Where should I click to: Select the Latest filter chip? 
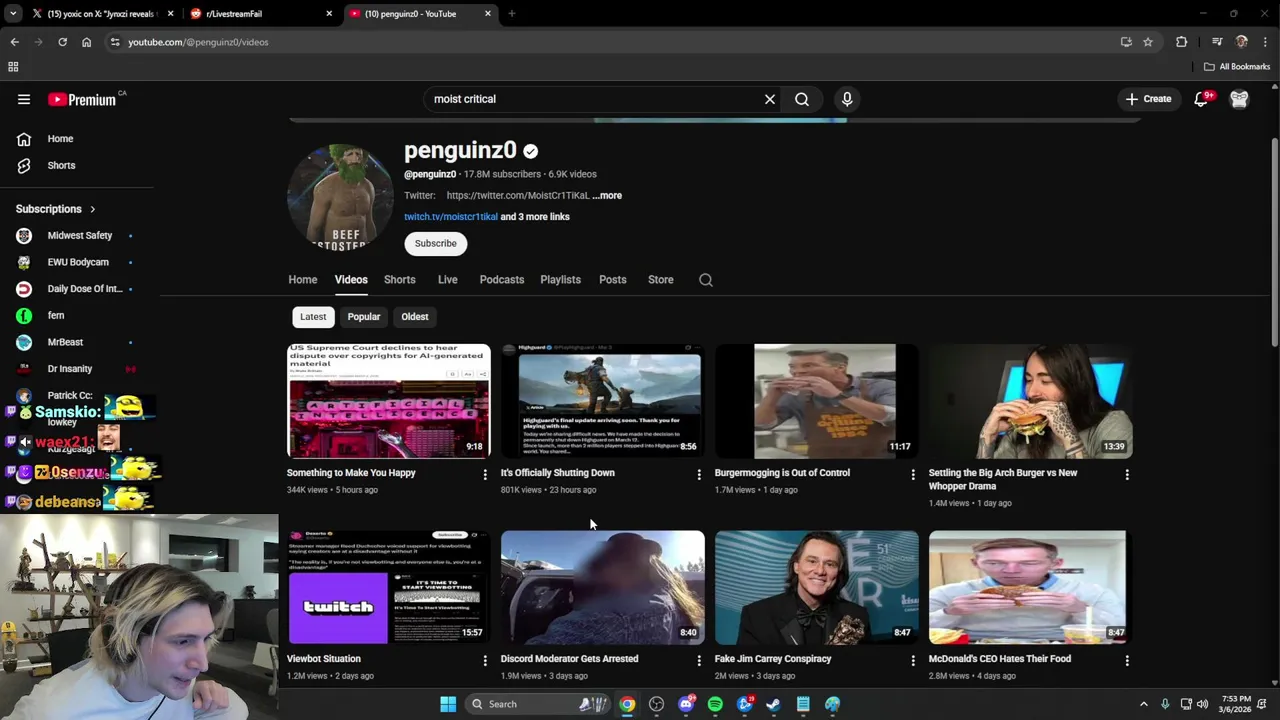(x=313, y=317)
